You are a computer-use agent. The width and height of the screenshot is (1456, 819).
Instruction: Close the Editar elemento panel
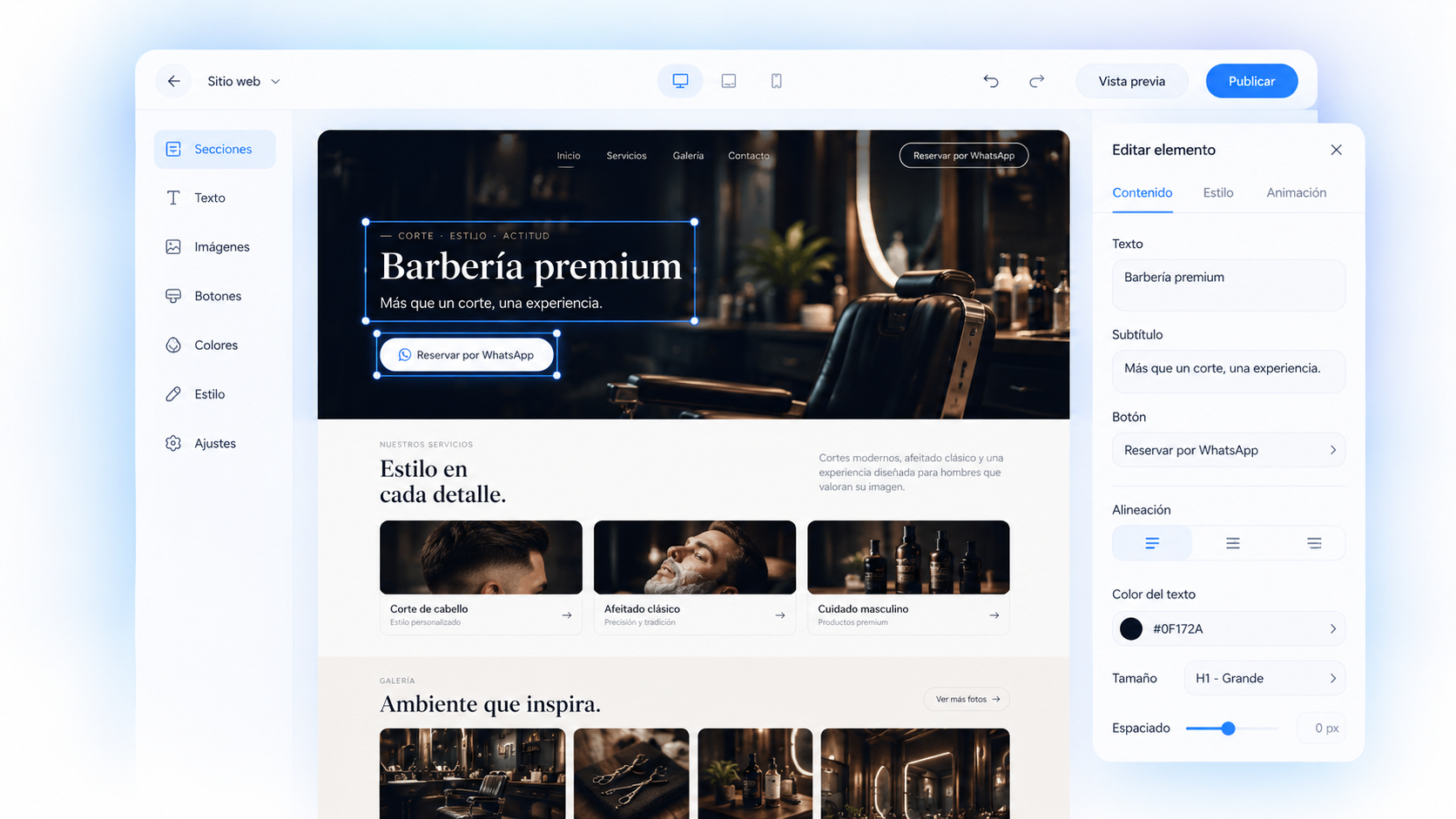(x=1336, y=150)
